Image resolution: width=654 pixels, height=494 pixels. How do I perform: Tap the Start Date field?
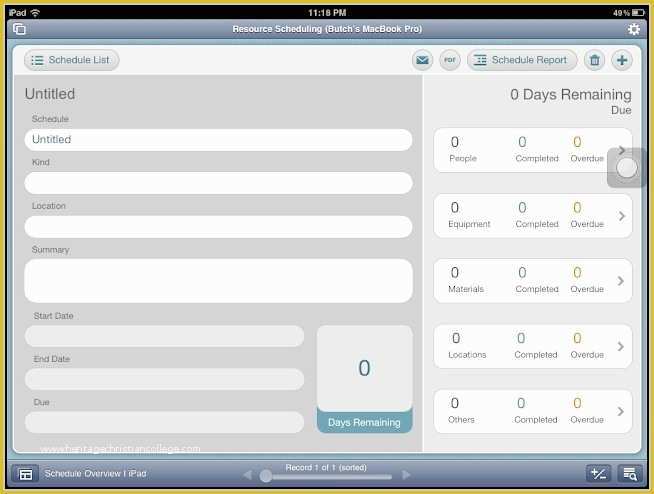(x=164, y=336)
